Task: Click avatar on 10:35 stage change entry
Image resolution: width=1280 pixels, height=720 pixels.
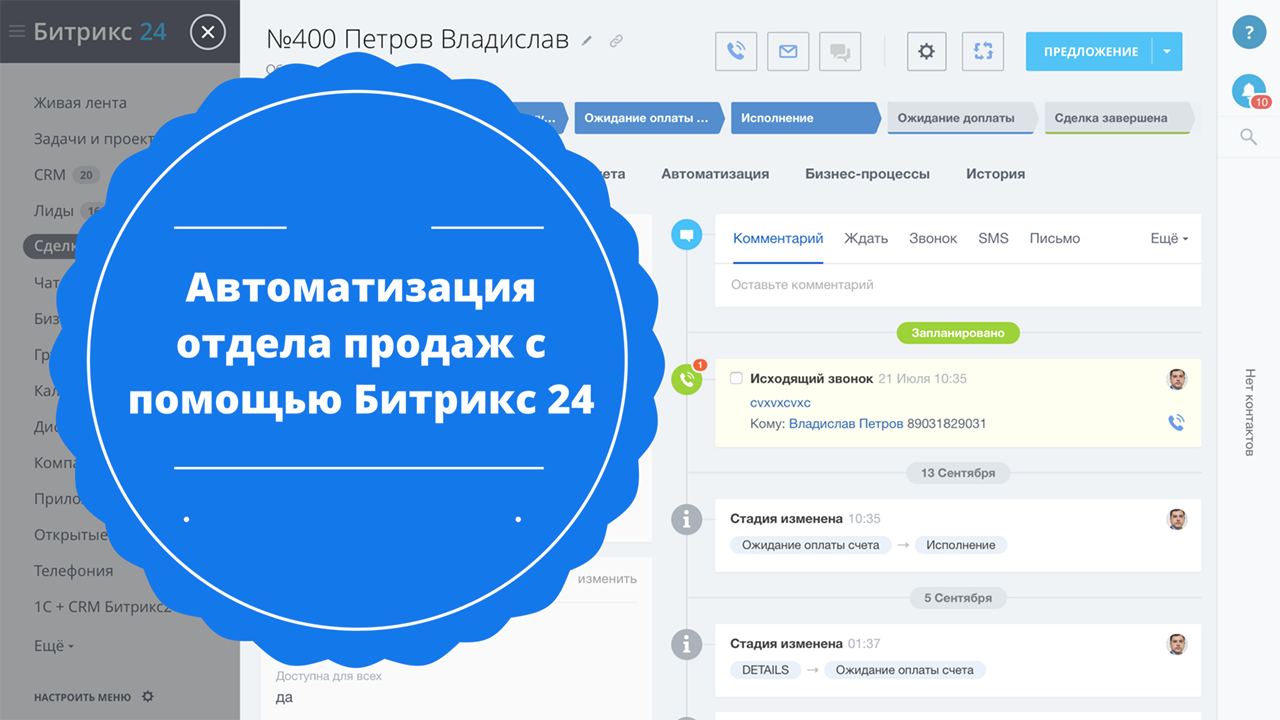Action: tap(1177, 519)
